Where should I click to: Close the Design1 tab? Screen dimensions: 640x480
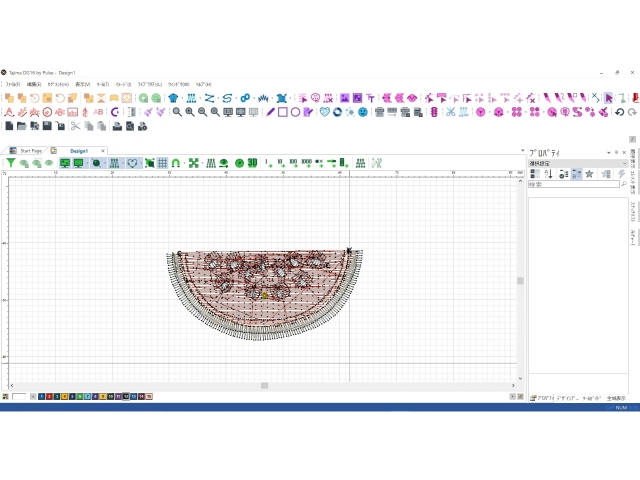(103, 151)
